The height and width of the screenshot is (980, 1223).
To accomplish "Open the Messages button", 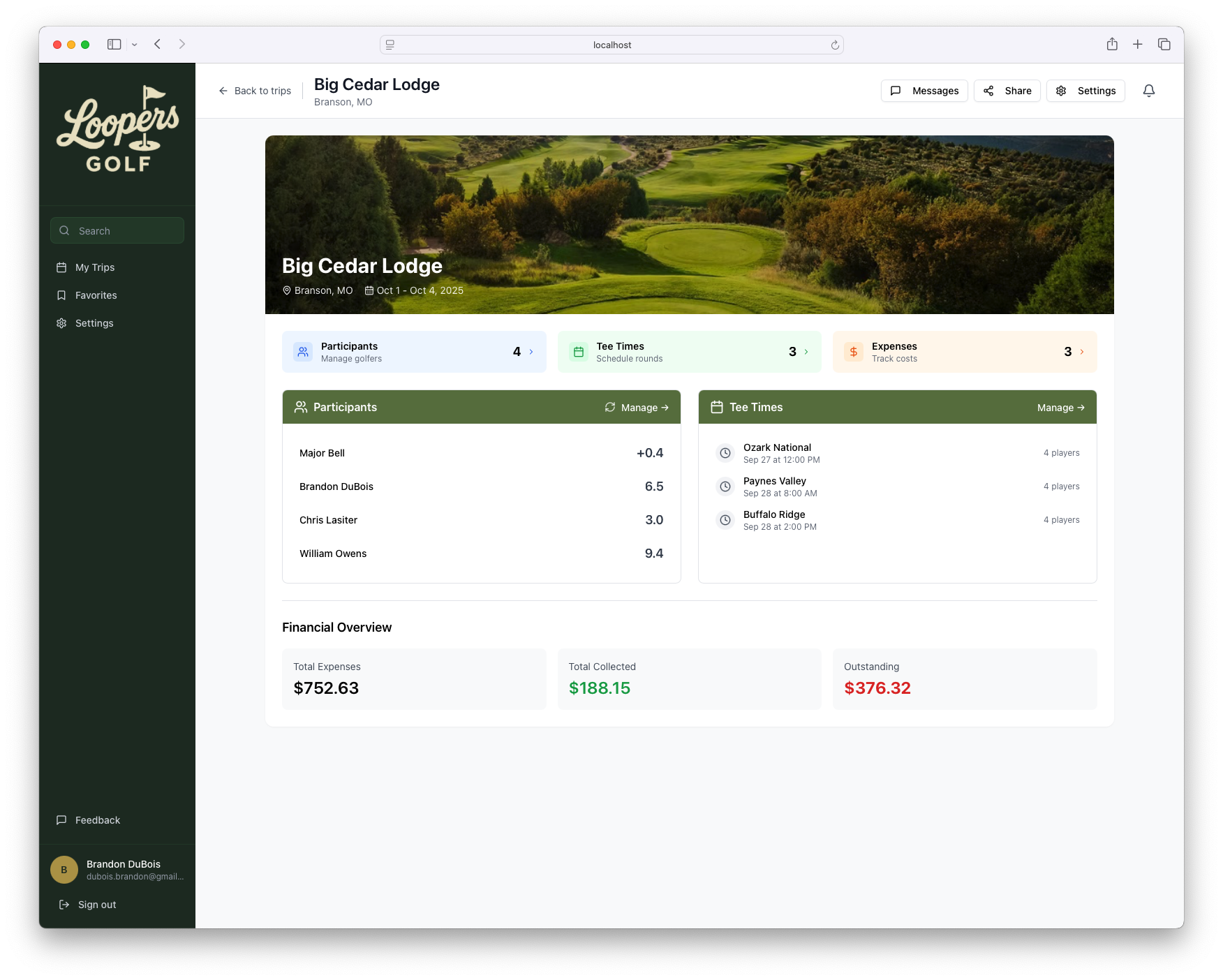I will pyautogui.click(x=924, y=91).
